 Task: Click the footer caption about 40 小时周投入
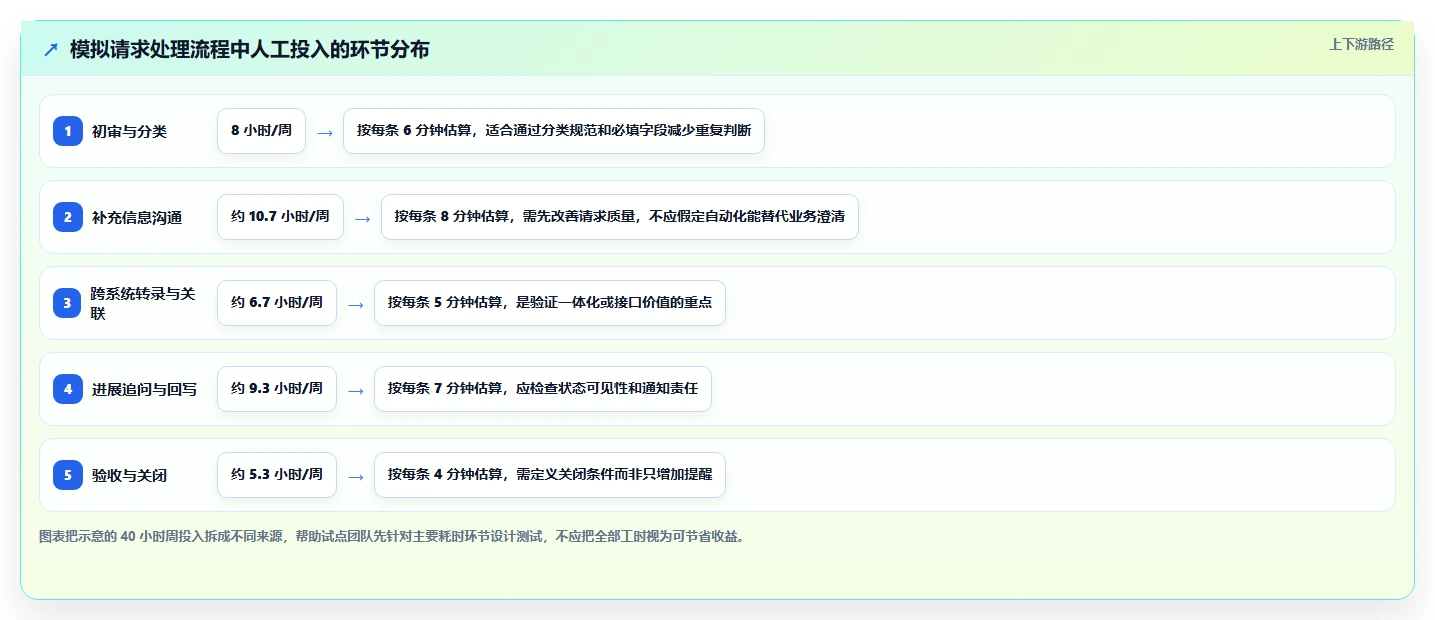click(391, 536)
